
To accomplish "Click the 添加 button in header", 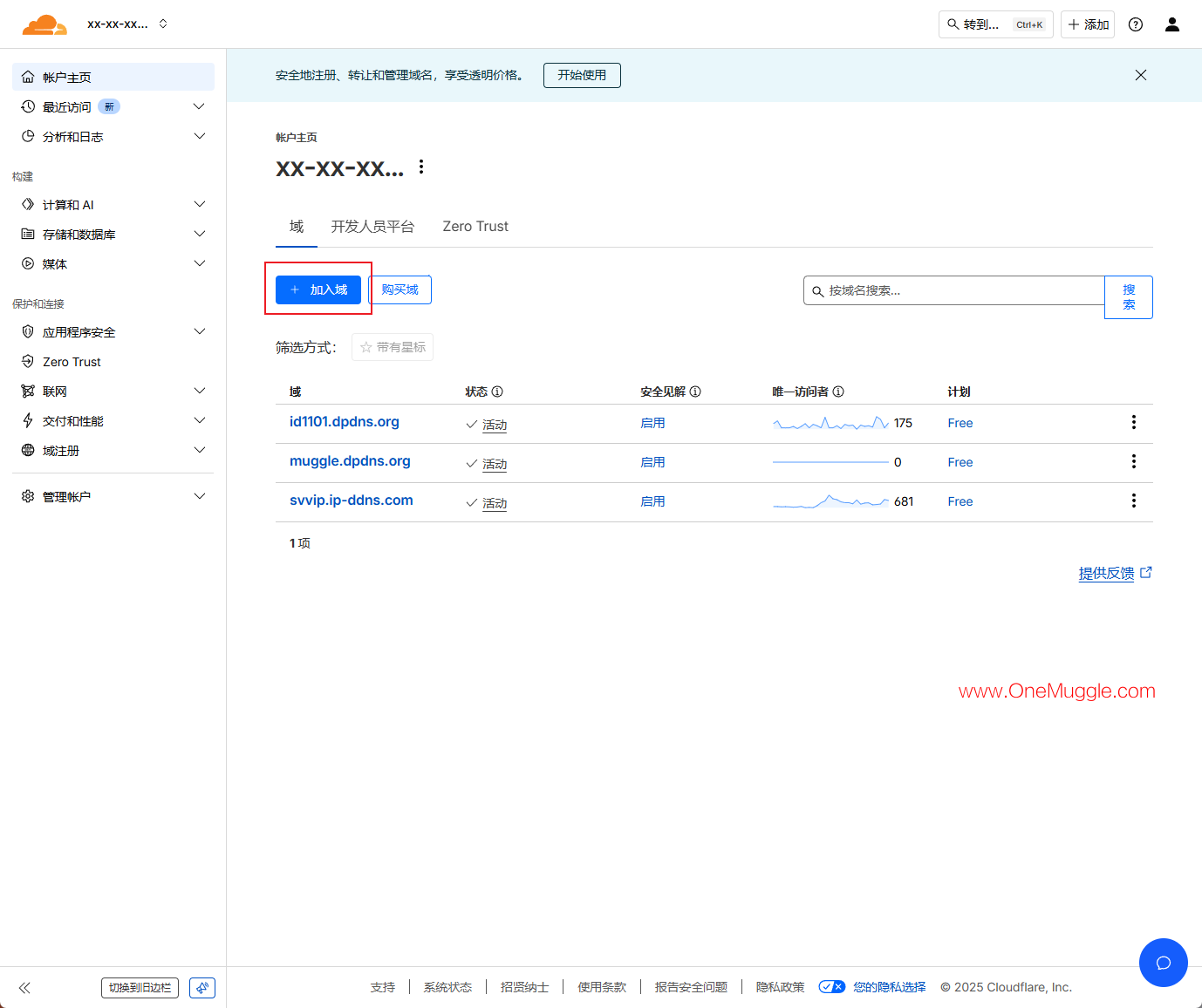I will (x=1088, y=24).
